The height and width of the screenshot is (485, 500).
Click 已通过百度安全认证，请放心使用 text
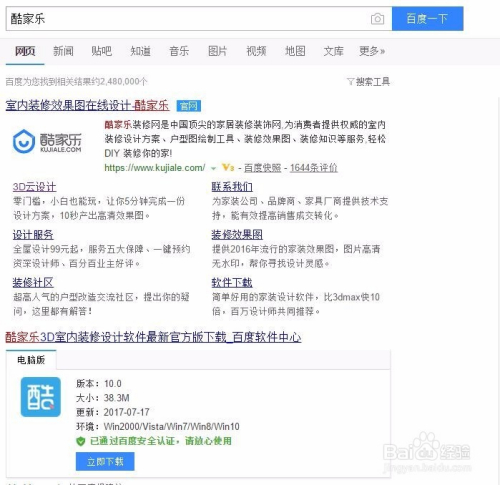pos(161,441)
